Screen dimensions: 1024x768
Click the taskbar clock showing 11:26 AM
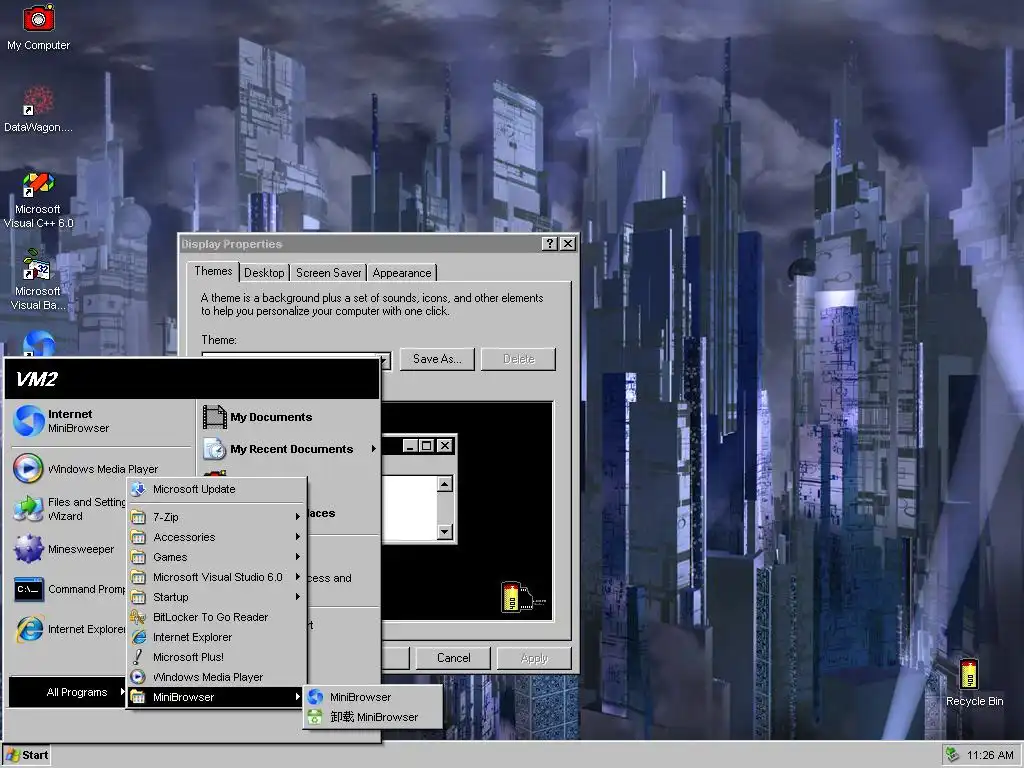click(990, 755)
